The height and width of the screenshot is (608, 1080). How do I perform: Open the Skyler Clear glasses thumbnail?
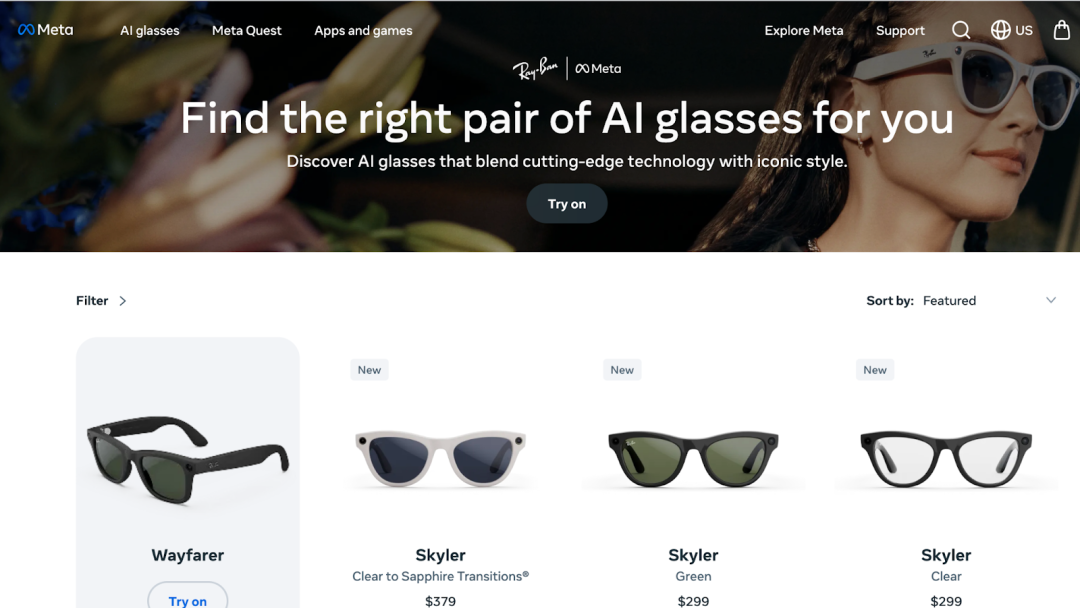point(946,457)
